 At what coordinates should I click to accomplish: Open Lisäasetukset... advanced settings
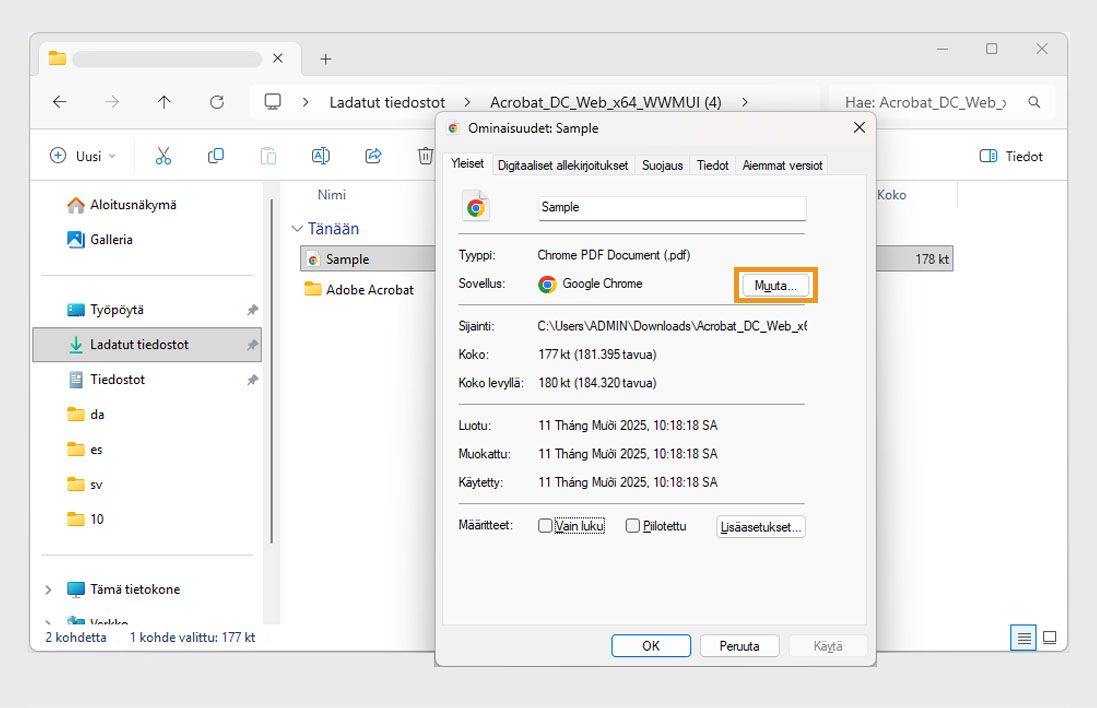point(760,527)
